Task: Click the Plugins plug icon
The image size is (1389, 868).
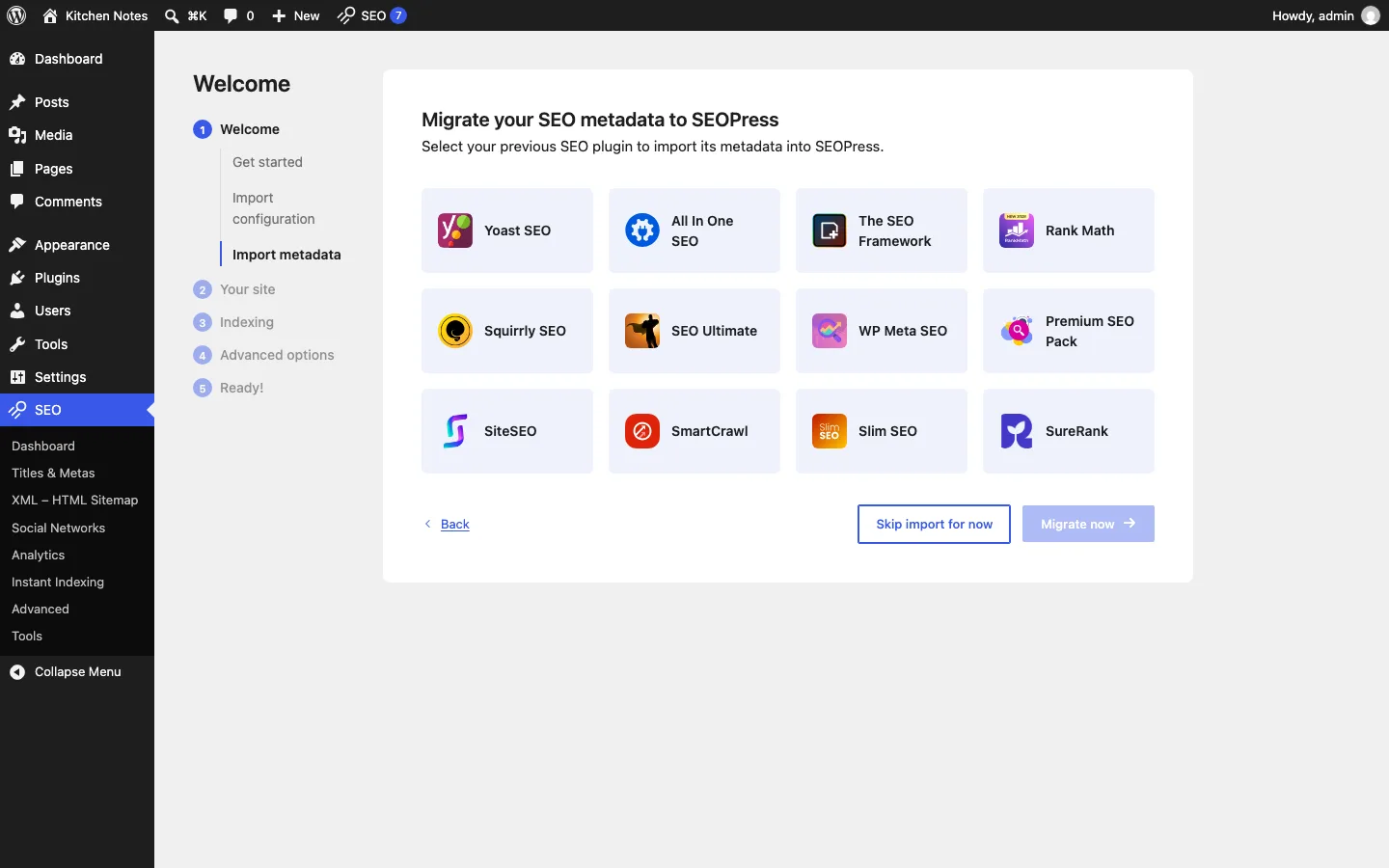Action: 17,278
